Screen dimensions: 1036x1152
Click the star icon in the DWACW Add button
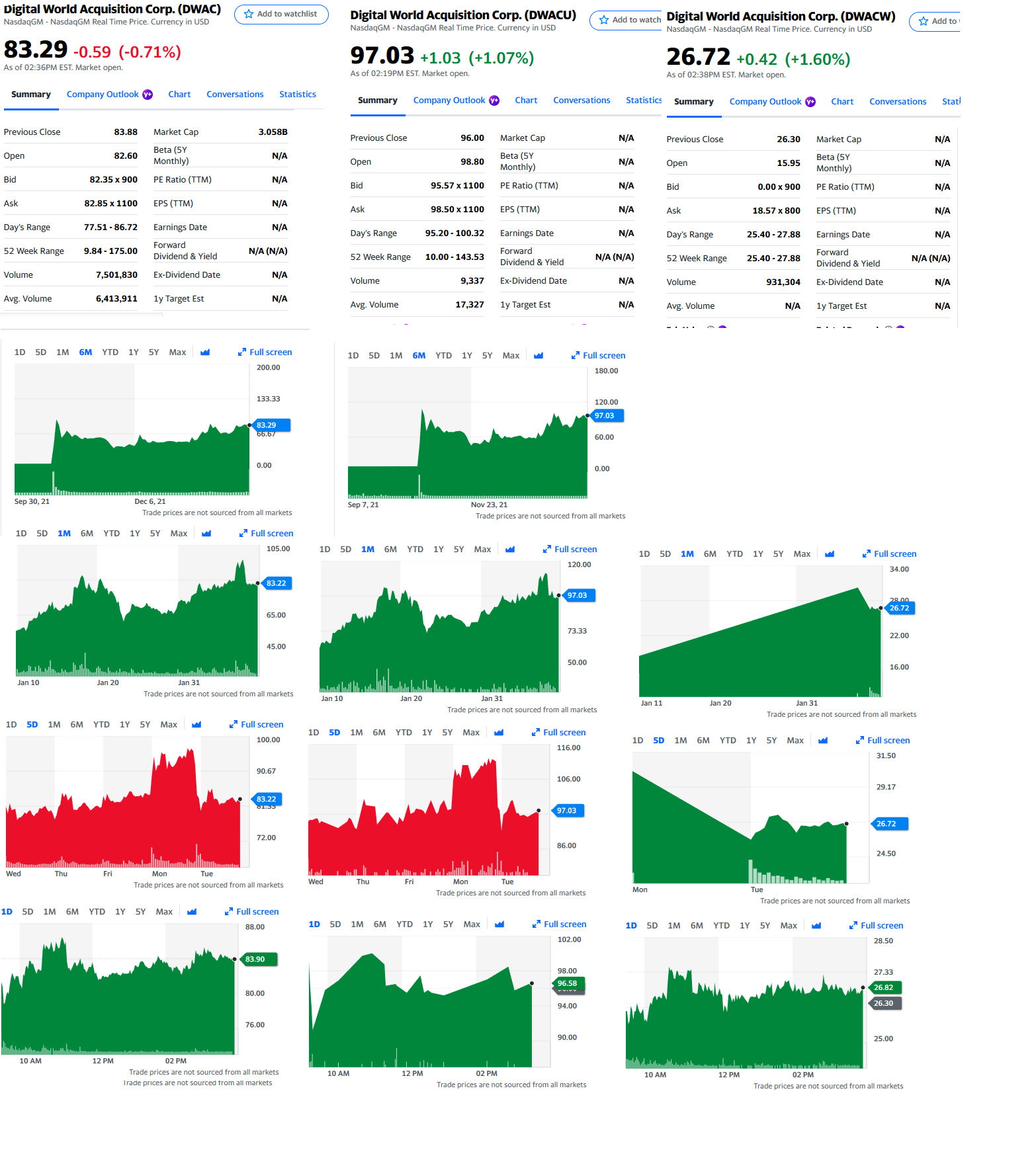click(924, 21)
